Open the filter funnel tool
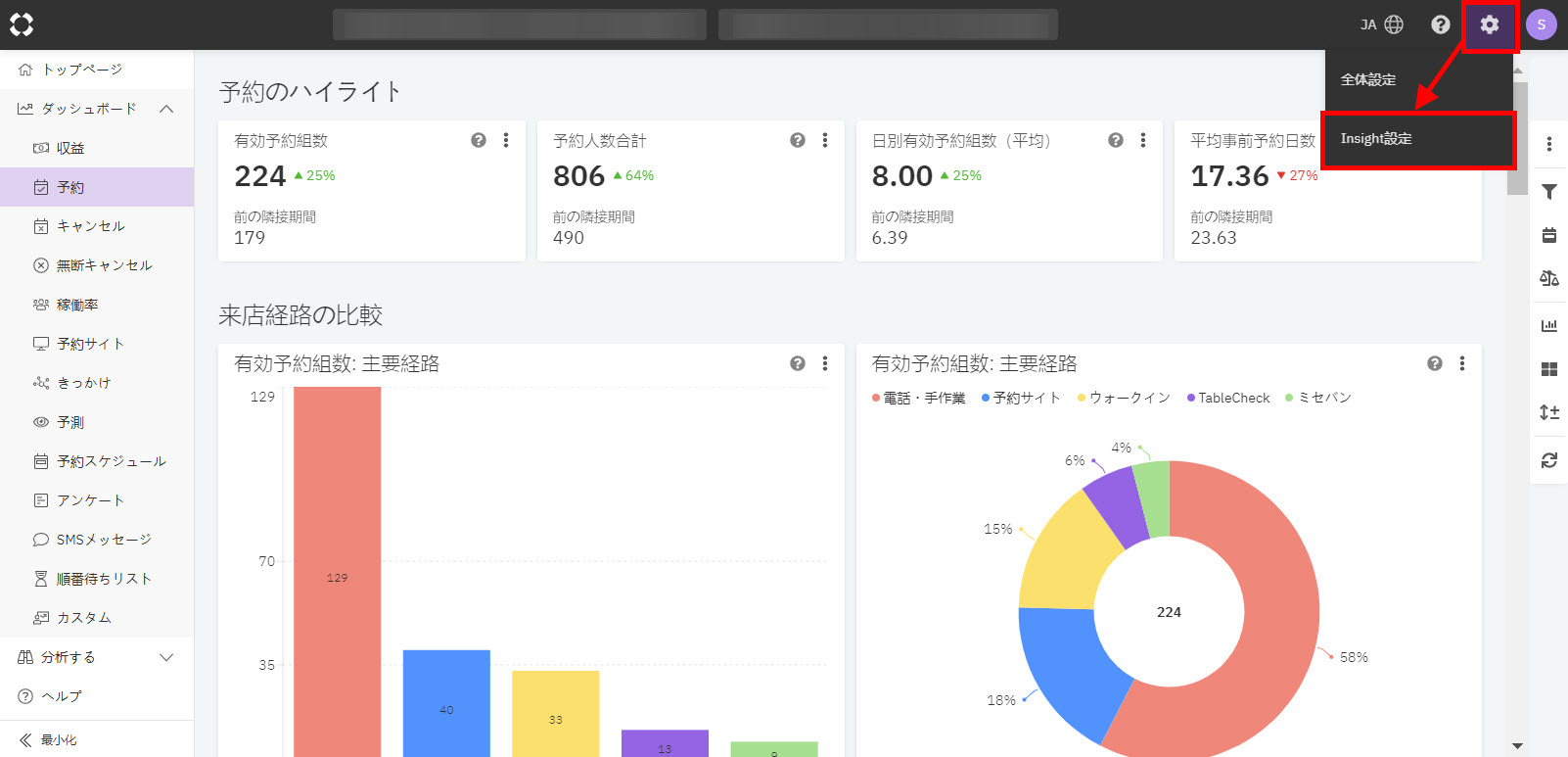 [1549, 191]
